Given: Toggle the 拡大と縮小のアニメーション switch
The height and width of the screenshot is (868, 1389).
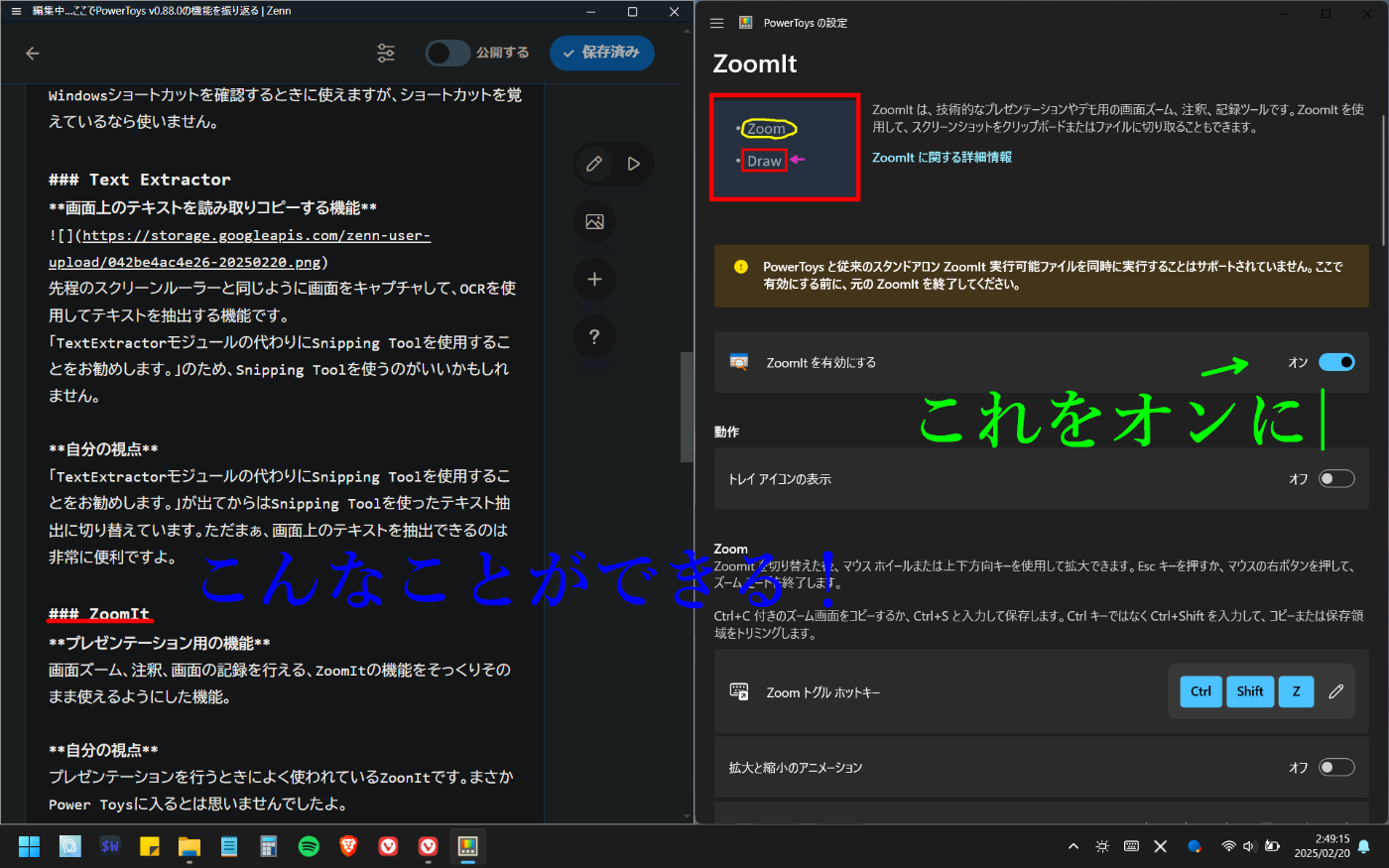Looking at the screenshot, I should click(x=1336, y=767).
